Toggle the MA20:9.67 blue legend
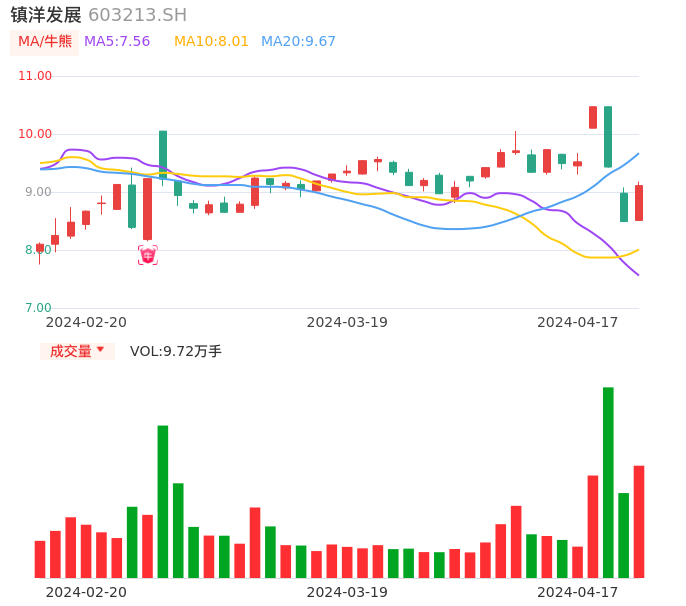 pyautogui.click(x=298, y=42)
